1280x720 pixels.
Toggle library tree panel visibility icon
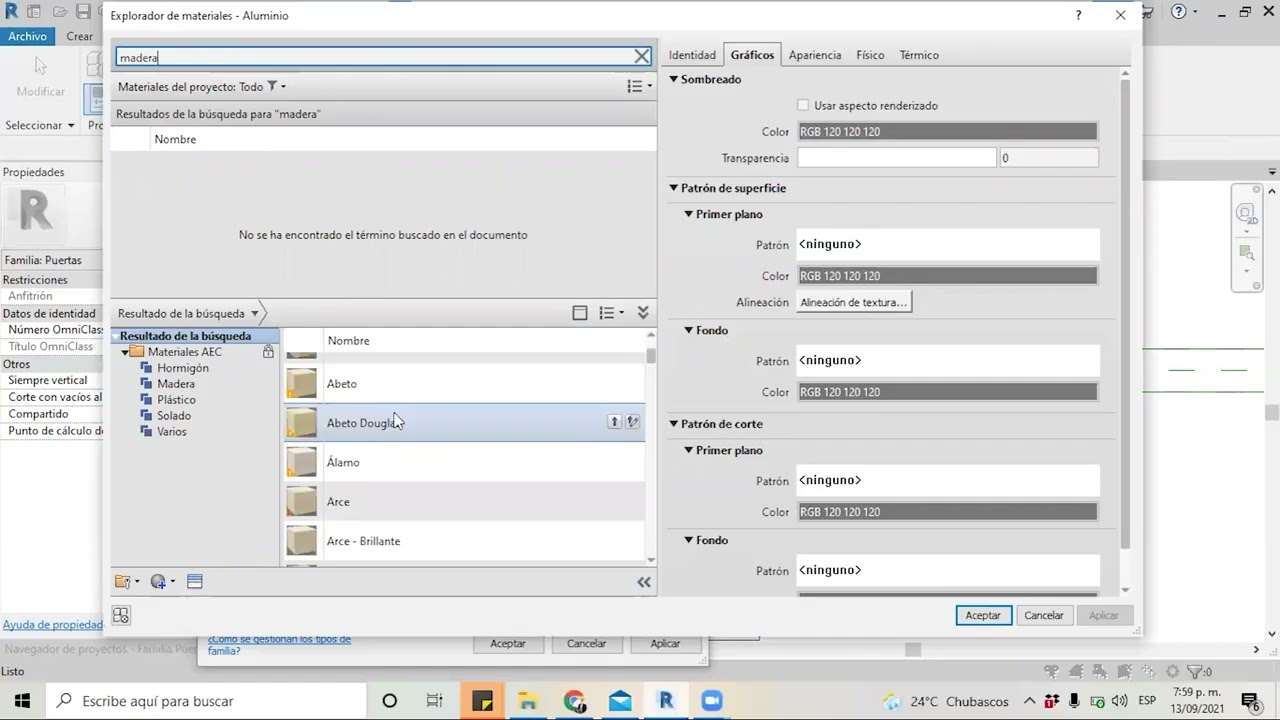point(580,313)
